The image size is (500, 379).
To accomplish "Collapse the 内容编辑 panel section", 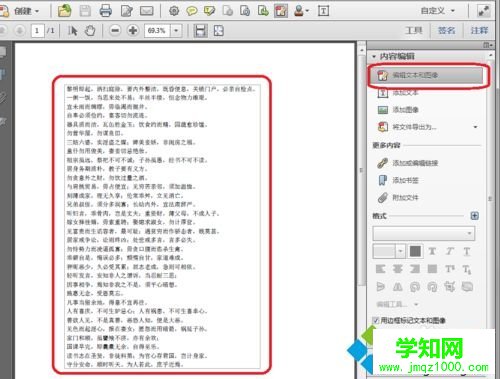I will [x=374, y=56].
